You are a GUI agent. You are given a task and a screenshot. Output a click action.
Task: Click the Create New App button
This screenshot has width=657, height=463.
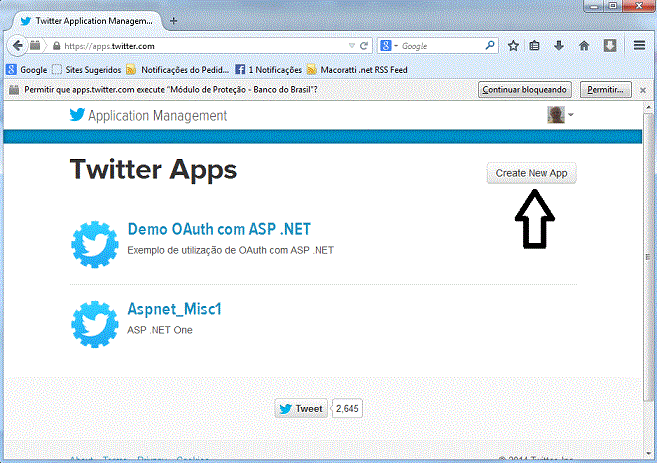(x=531, y=173)
